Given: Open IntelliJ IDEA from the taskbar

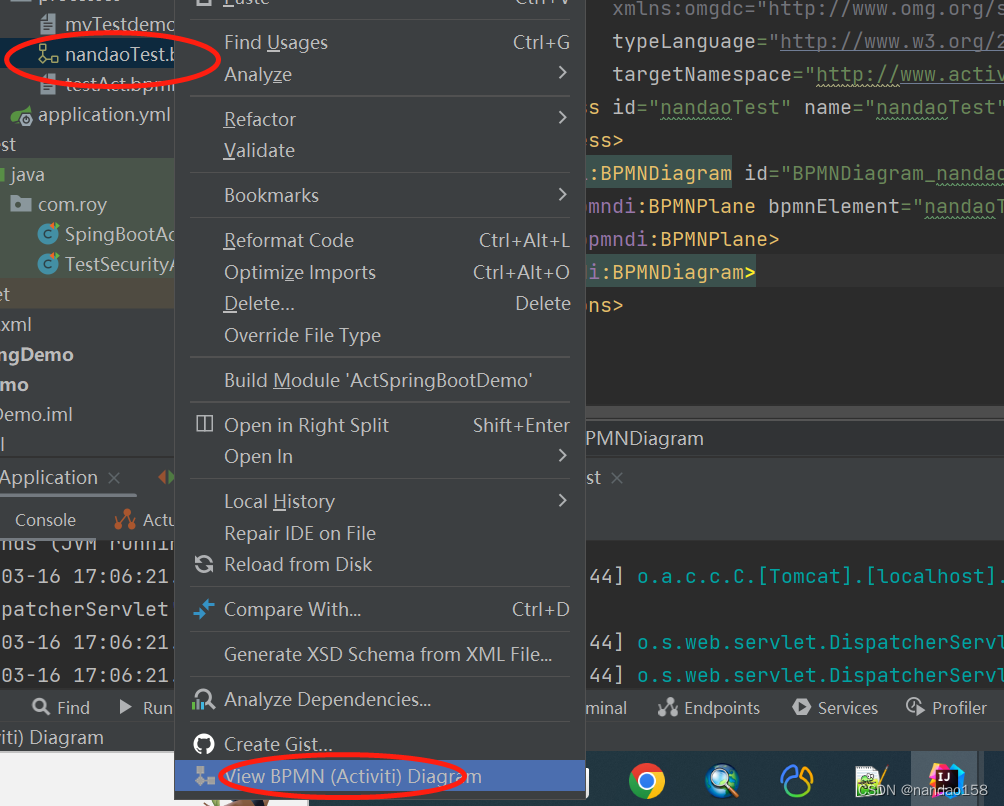Looking at the screenshot, I should tap(945, 780).
